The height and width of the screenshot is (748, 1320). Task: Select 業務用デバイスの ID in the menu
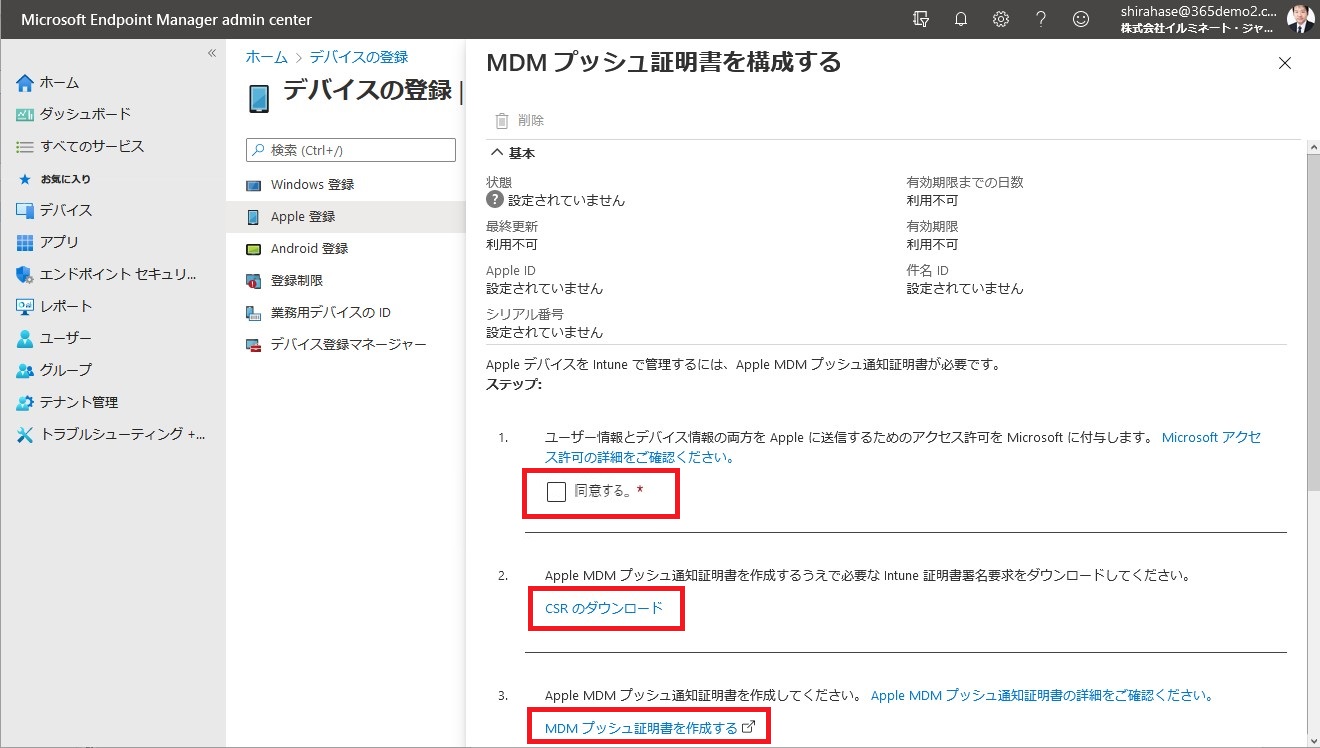point(346,313)
